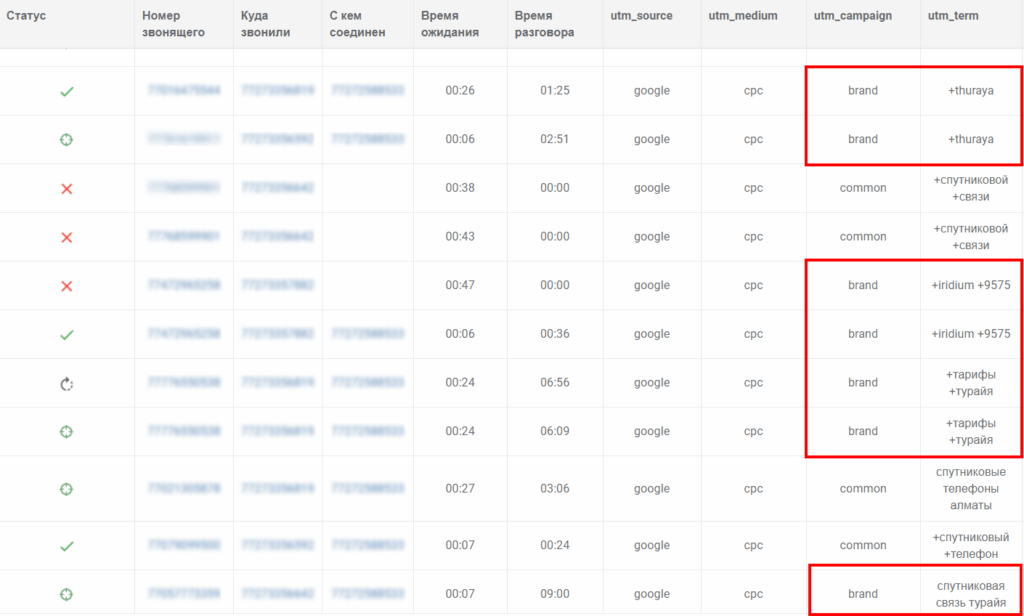This screenshot has height=616, width=1024.
Task: Click the target status icon for the 02:51 call
Action: 67,140
